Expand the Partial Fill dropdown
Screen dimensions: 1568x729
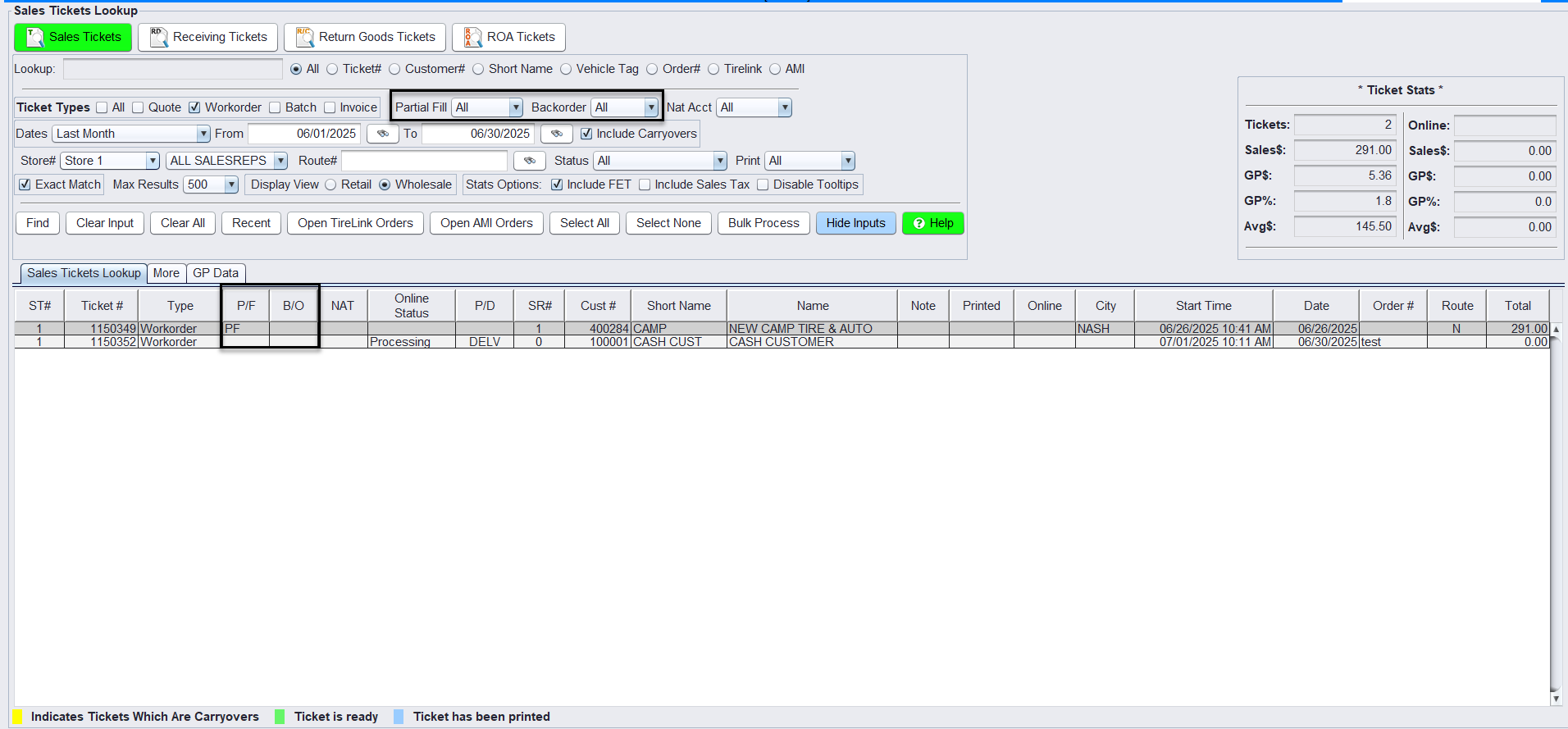(515, 107)
